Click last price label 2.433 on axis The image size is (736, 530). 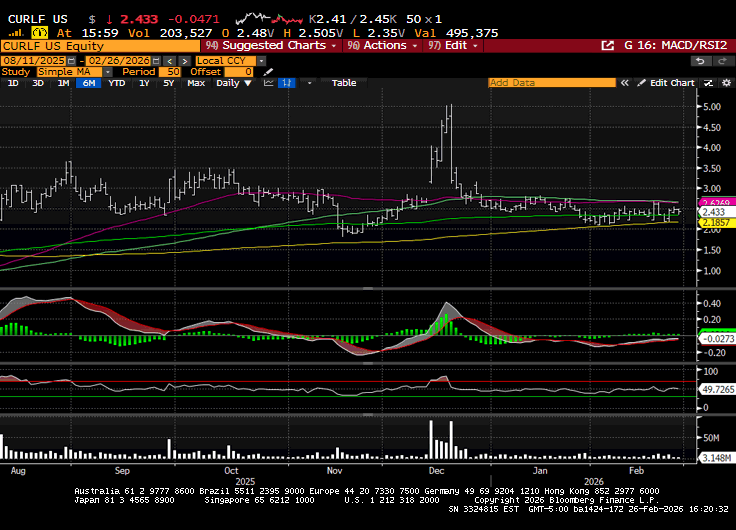(716, 212)
